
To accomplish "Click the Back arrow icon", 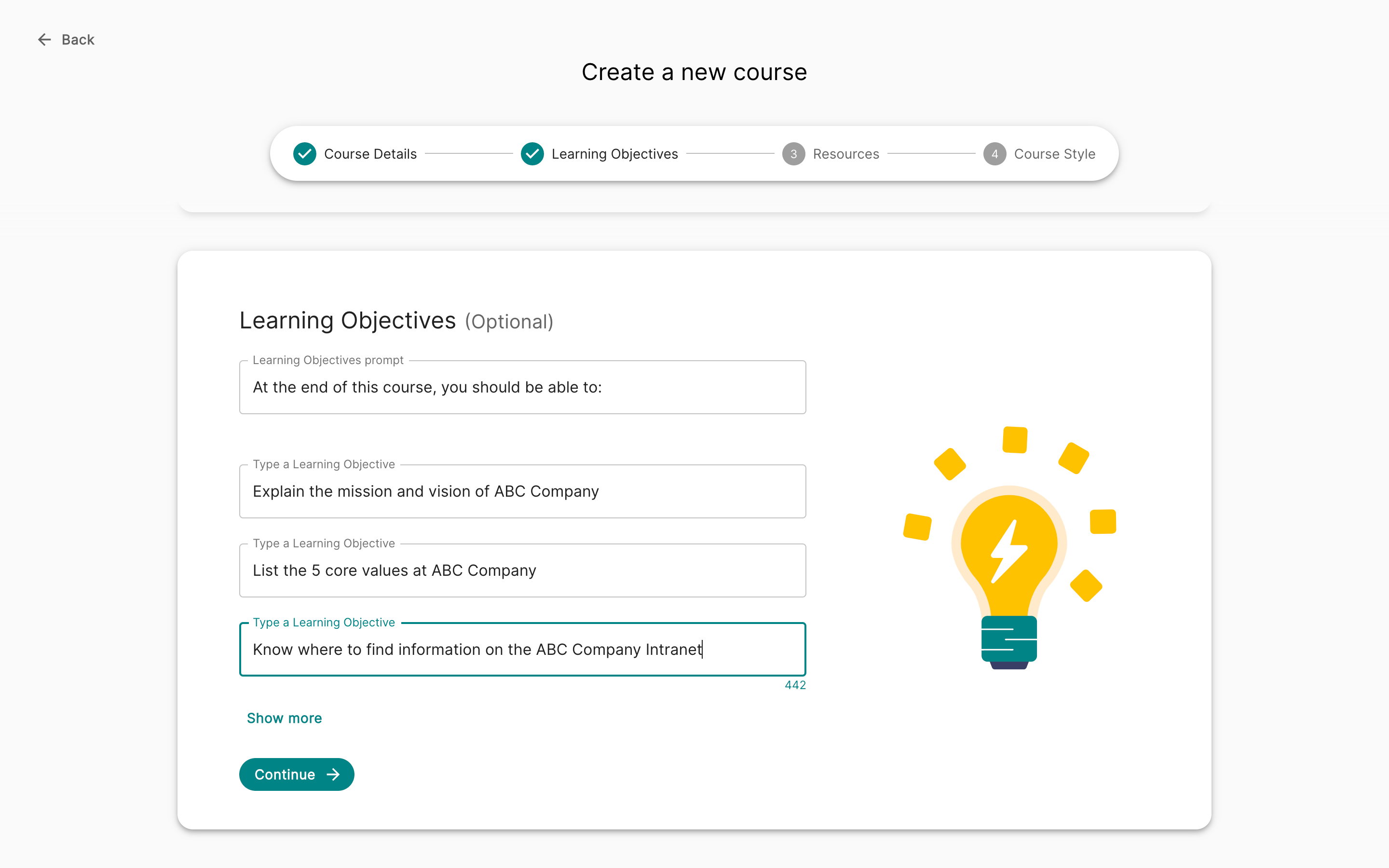I will (44, 40).
